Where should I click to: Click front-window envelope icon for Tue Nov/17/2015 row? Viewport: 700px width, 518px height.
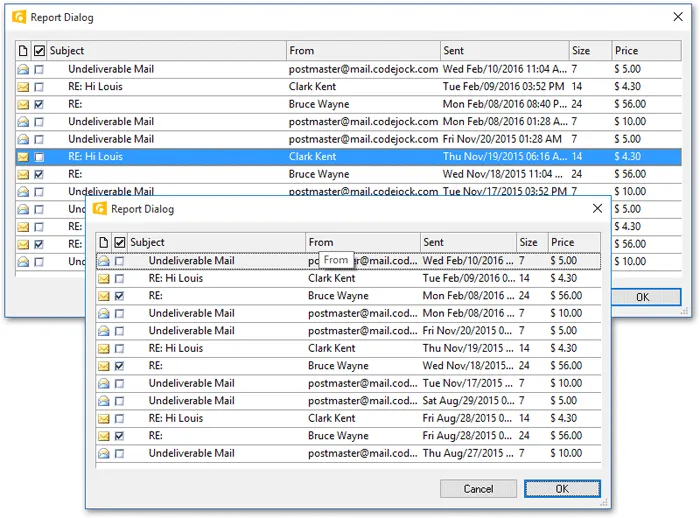pyautogui.click(x=104, y=384)
